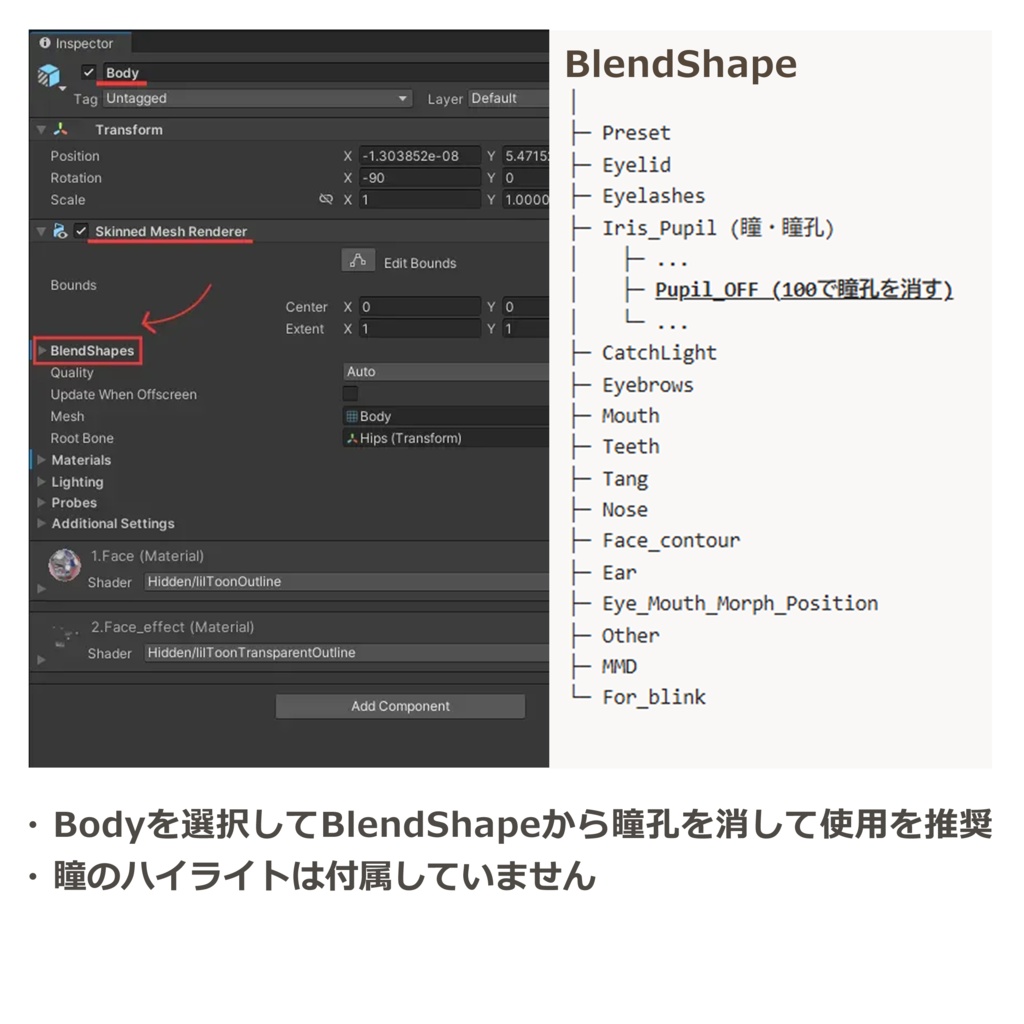Click the Eyelid entry in BlendShape list

(x=637, y=165)
